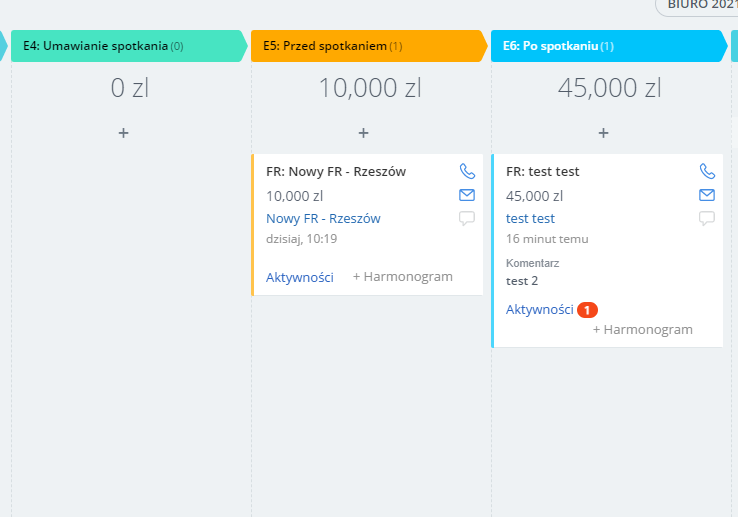The image size is (738, 517).
Task: Click phone icon on test test card
Action: (x=707, y=171)
